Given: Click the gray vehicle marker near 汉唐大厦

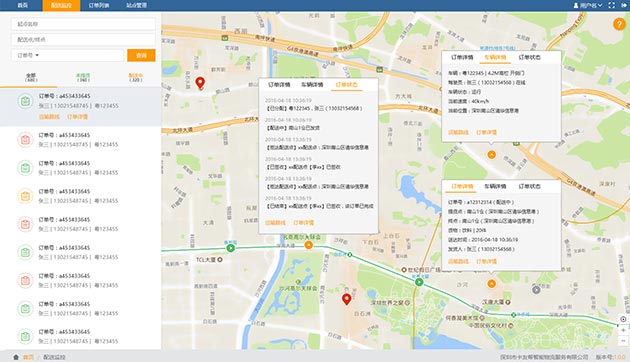Looking at the screenshot, I should (536, 289).
